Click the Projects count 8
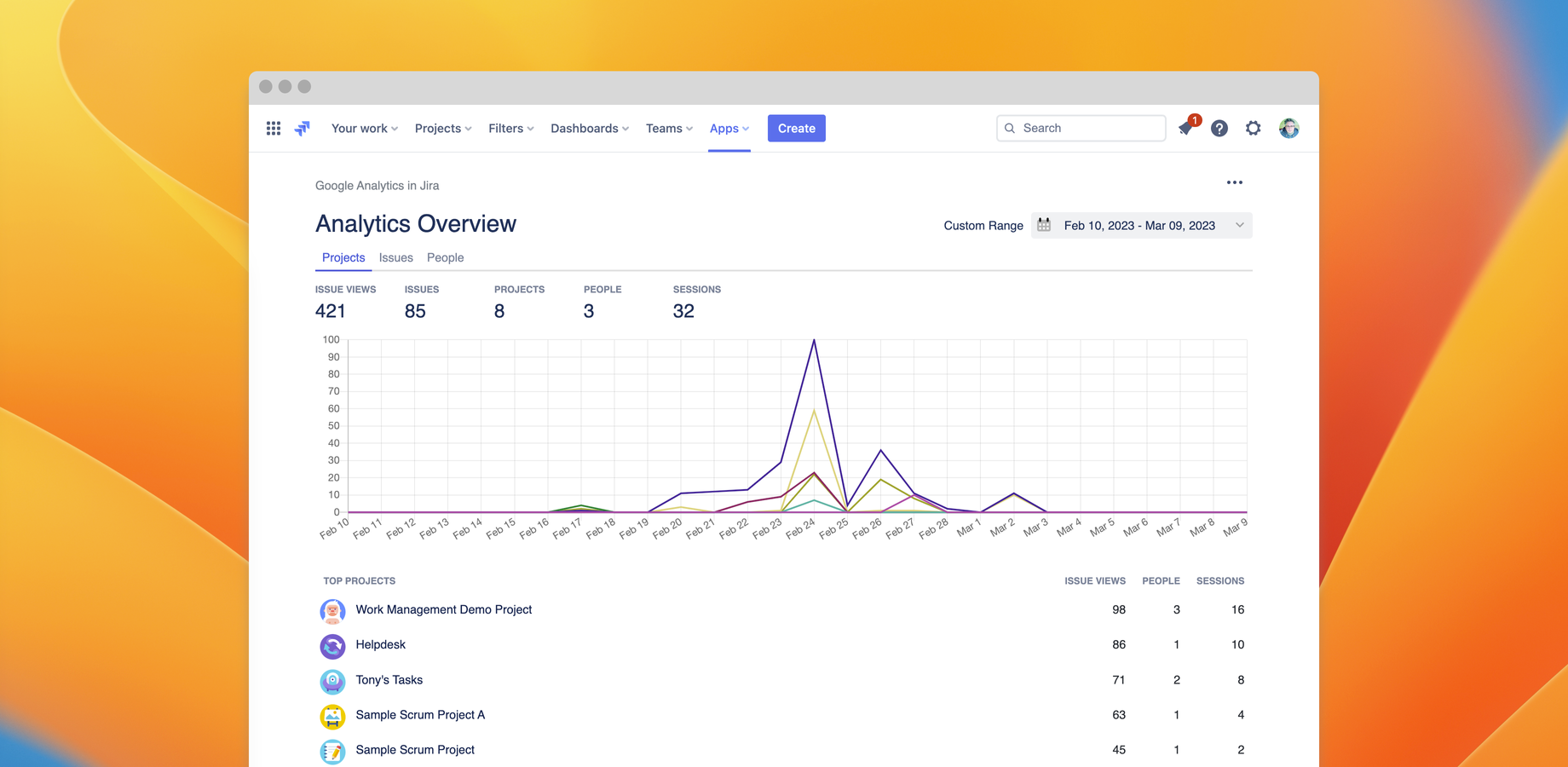Screen dimensions: 1568x767 pyautogui.click(x=499, y=311)
